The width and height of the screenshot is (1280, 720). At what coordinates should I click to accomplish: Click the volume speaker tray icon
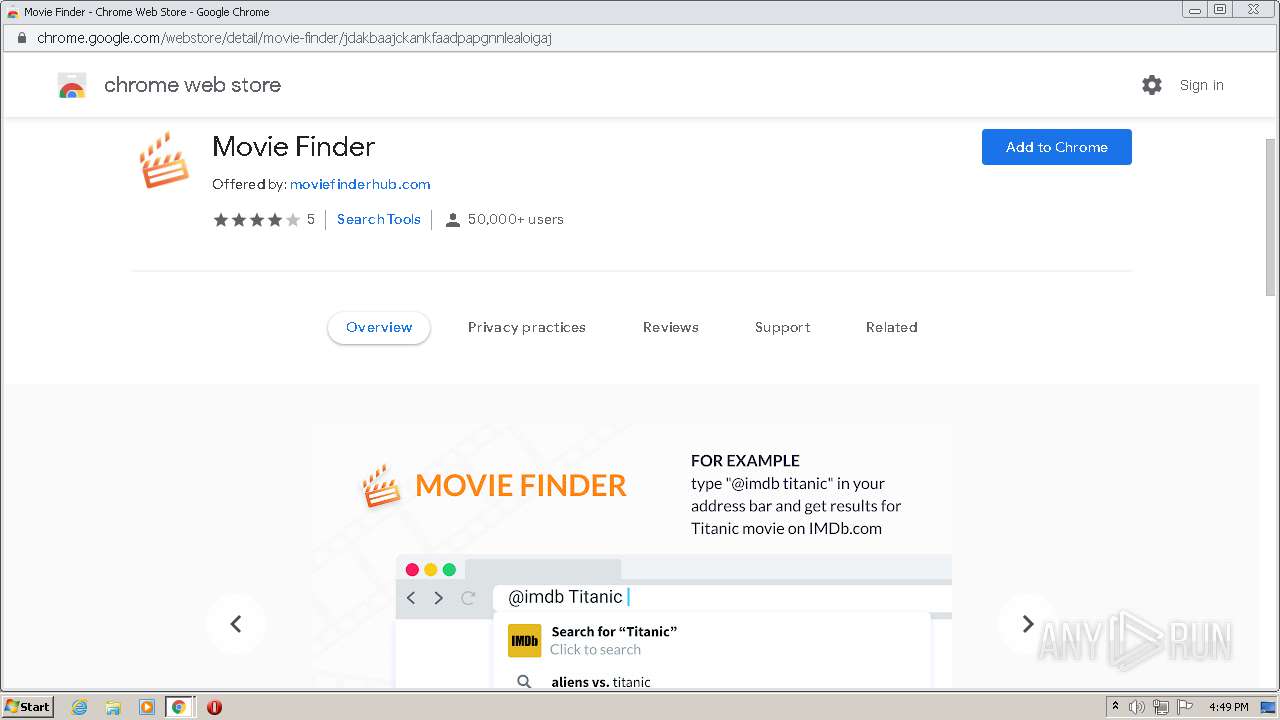(1137, 707)
